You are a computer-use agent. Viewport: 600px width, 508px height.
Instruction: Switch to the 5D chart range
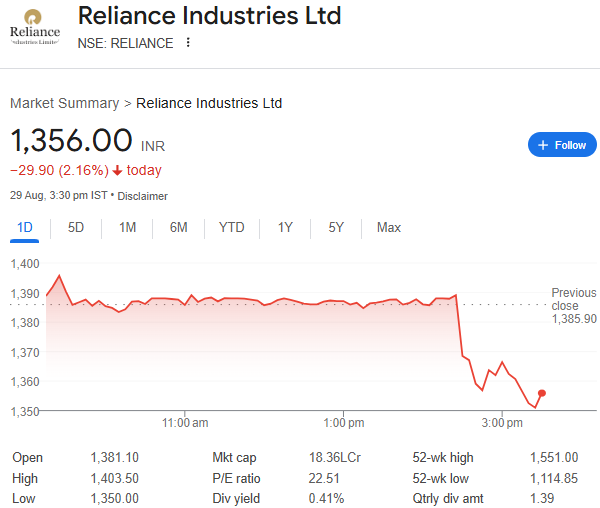tap(76, 227)
